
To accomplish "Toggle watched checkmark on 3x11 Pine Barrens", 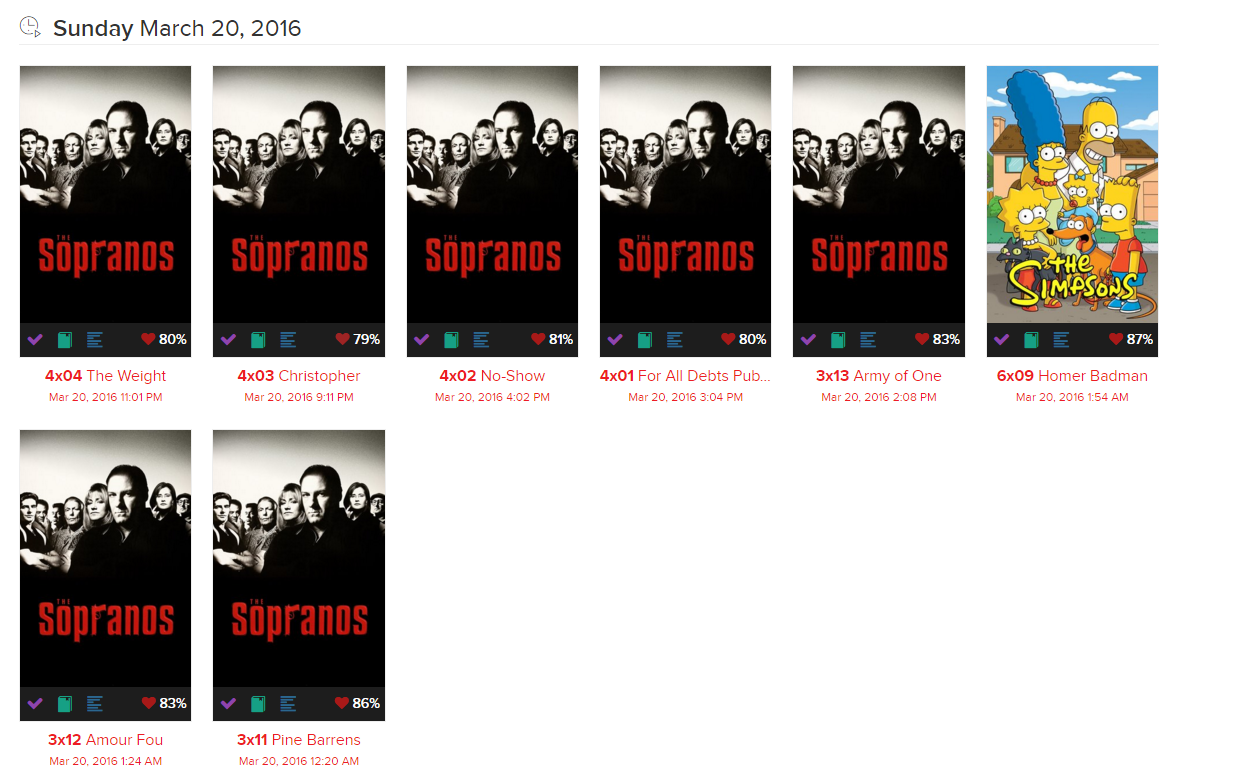I will coord(228,704).
